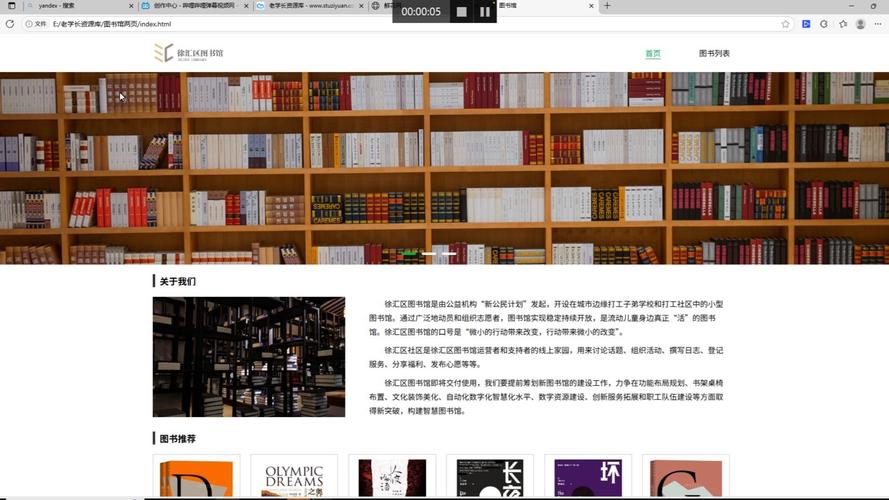Click the address bar URL field
The image size is (889, 500).
coord(408,24)
